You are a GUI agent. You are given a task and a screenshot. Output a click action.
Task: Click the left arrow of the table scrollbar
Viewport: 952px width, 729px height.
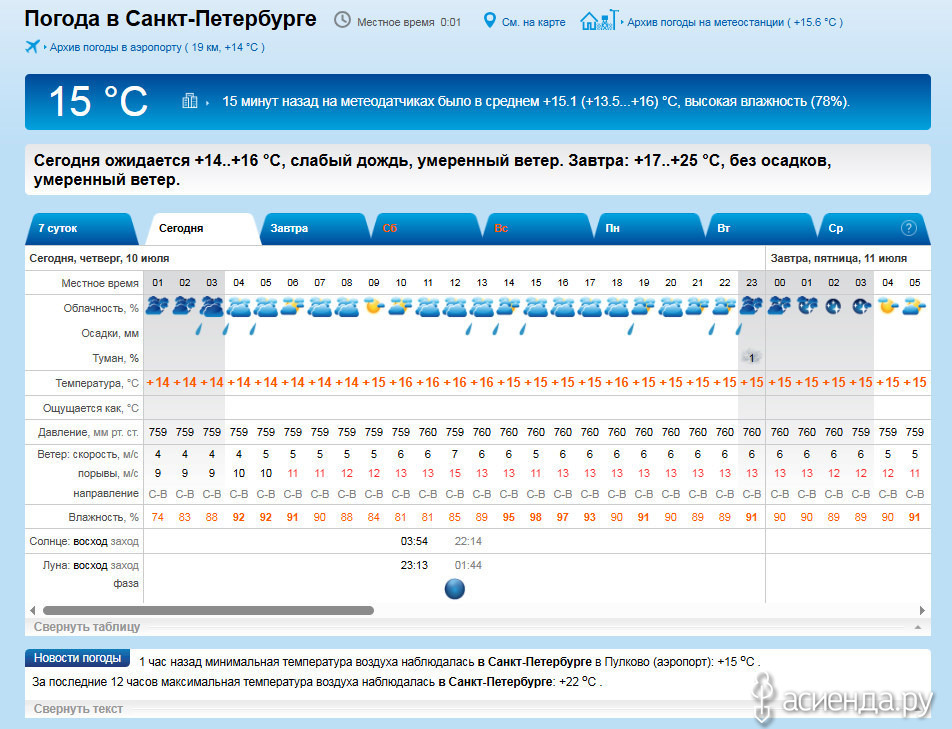pyautogui.click(x=33, y=610)
